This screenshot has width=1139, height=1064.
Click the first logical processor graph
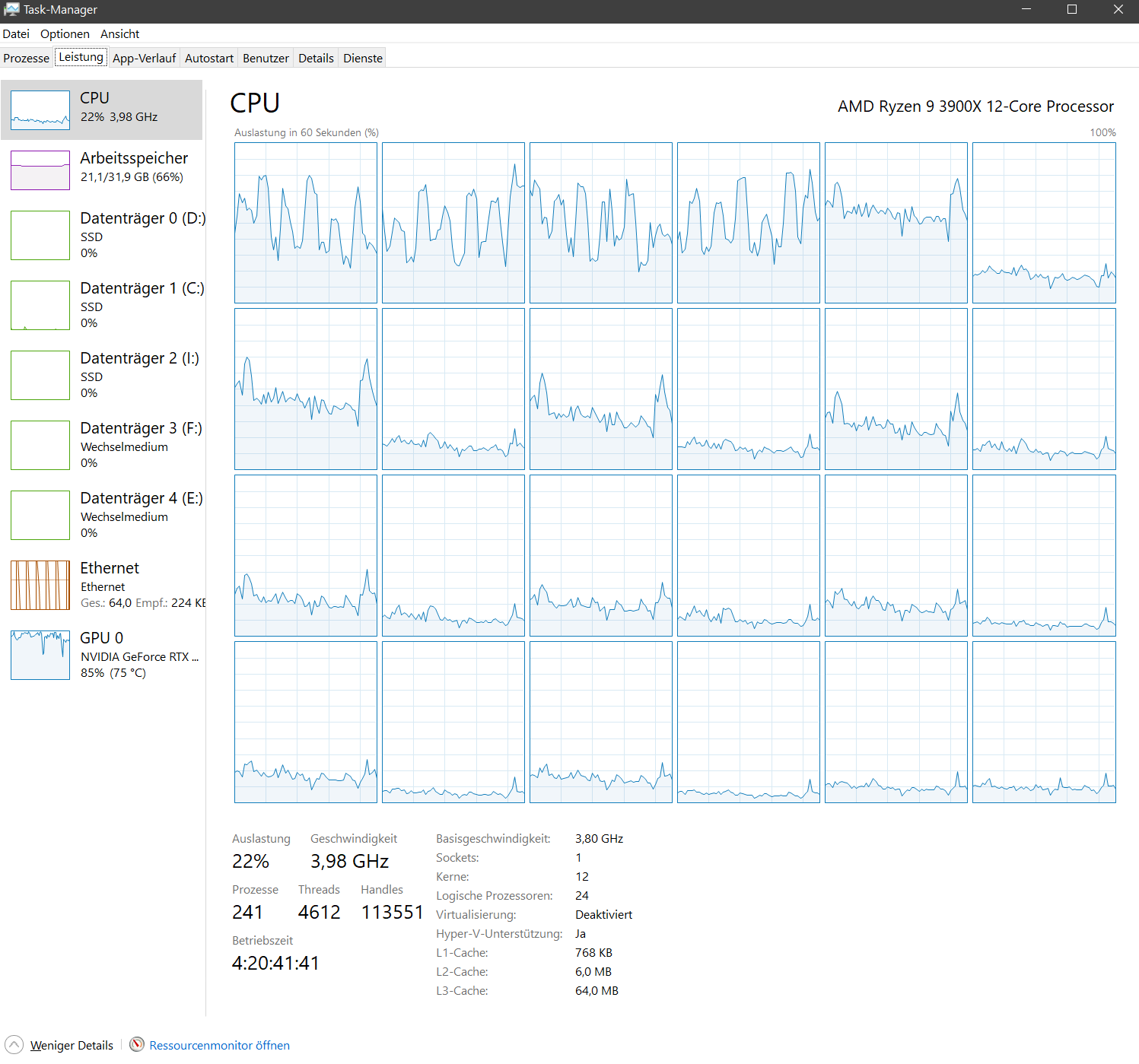point(306,223)
